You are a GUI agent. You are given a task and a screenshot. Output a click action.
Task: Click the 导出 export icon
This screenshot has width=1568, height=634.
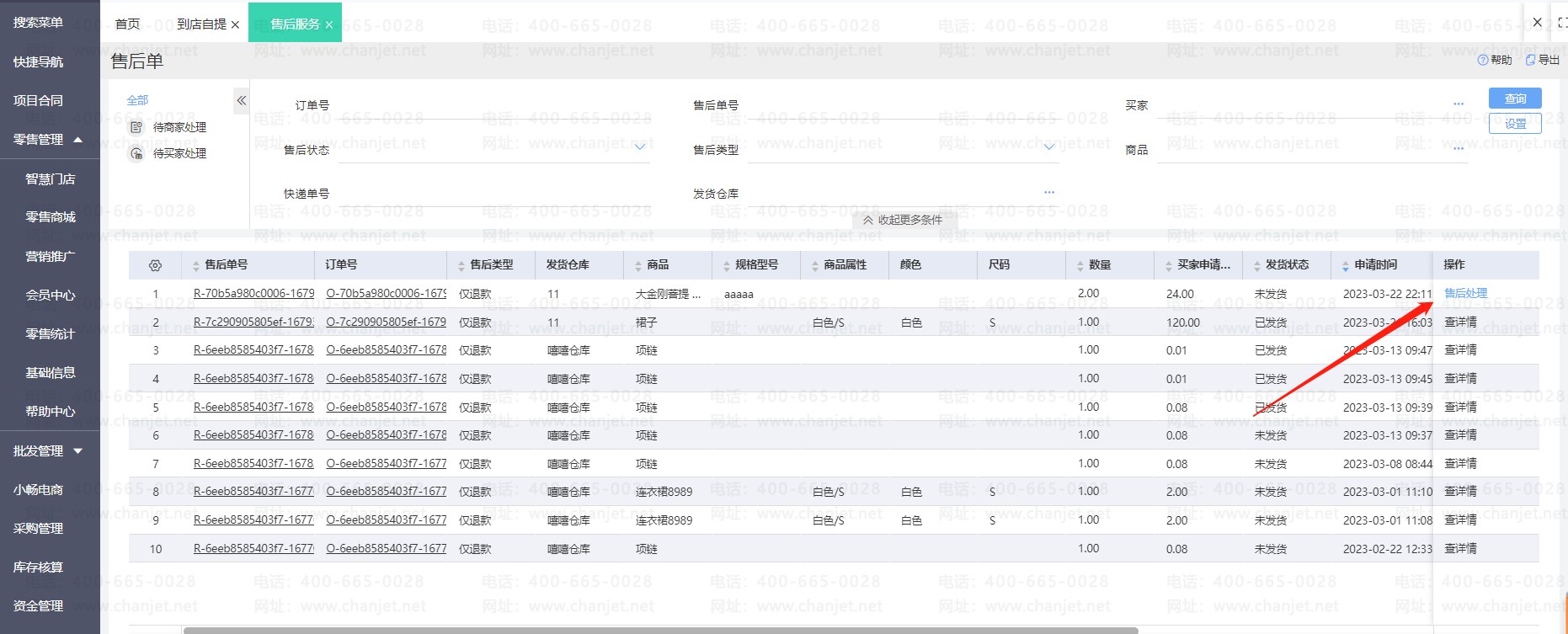[1530, 60]
